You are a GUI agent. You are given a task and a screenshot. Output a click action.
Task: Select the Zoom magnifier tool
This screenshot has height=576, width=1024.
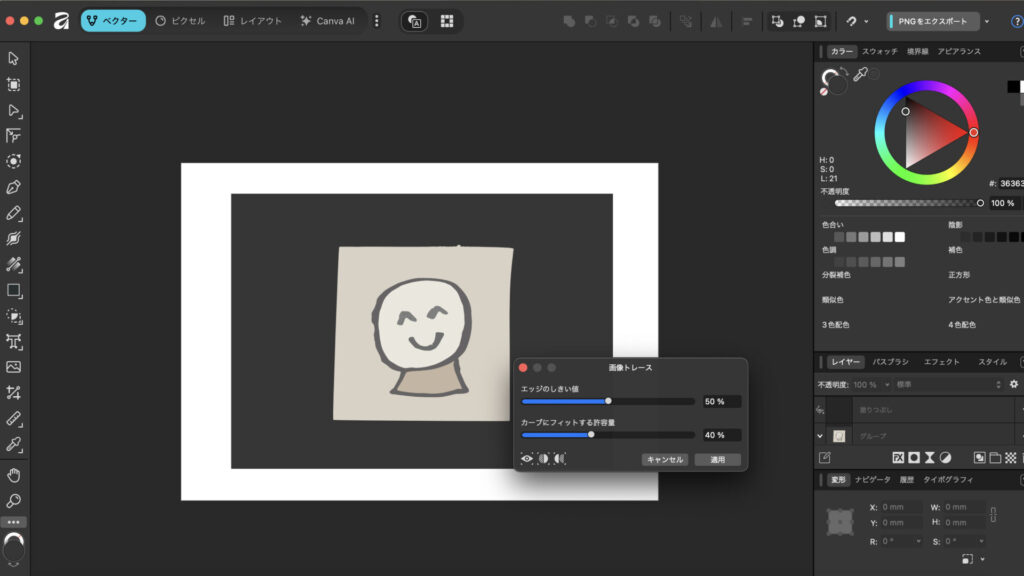14,500
